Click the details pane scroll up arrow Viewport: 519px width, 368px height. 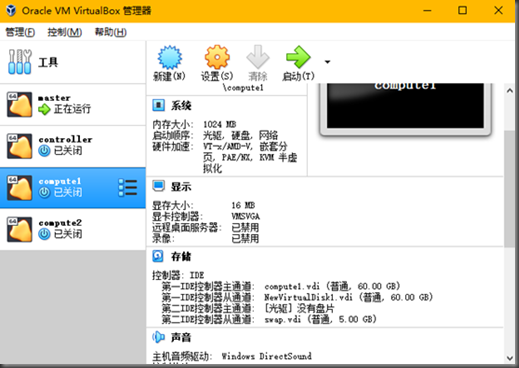point(510,91)
